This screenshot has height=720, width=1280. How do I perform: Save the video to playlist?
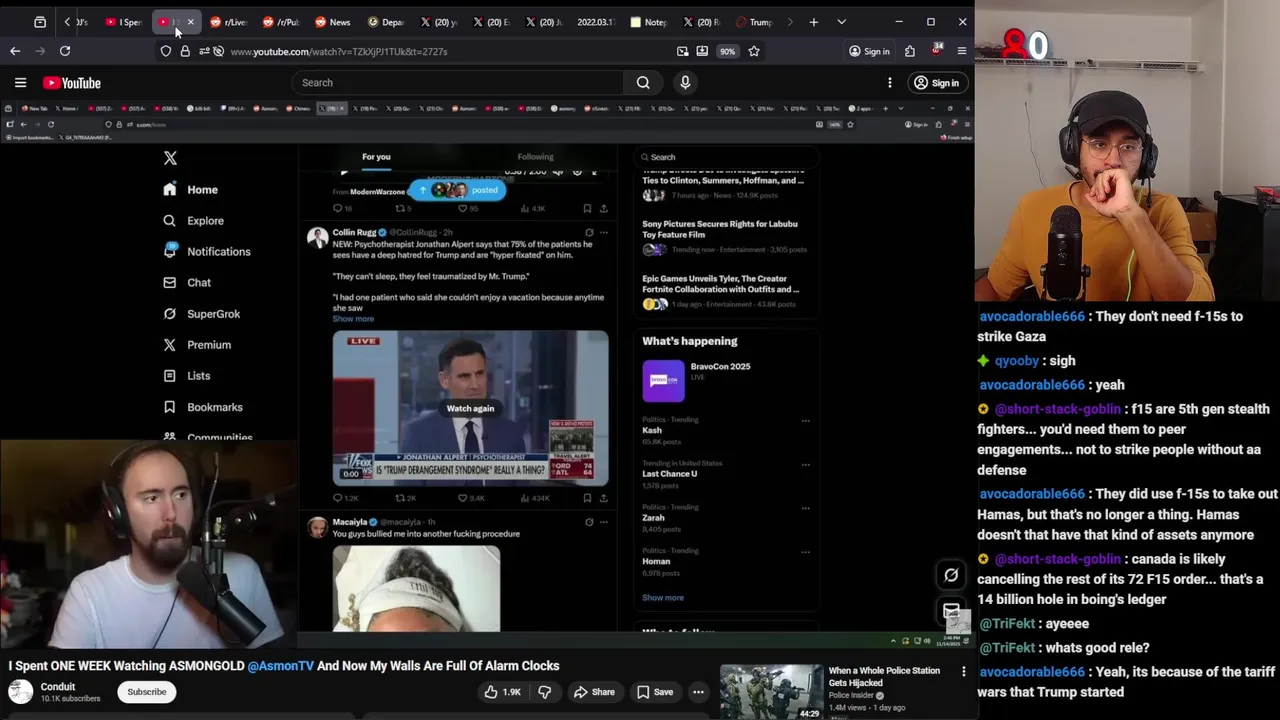pos(654,692)
